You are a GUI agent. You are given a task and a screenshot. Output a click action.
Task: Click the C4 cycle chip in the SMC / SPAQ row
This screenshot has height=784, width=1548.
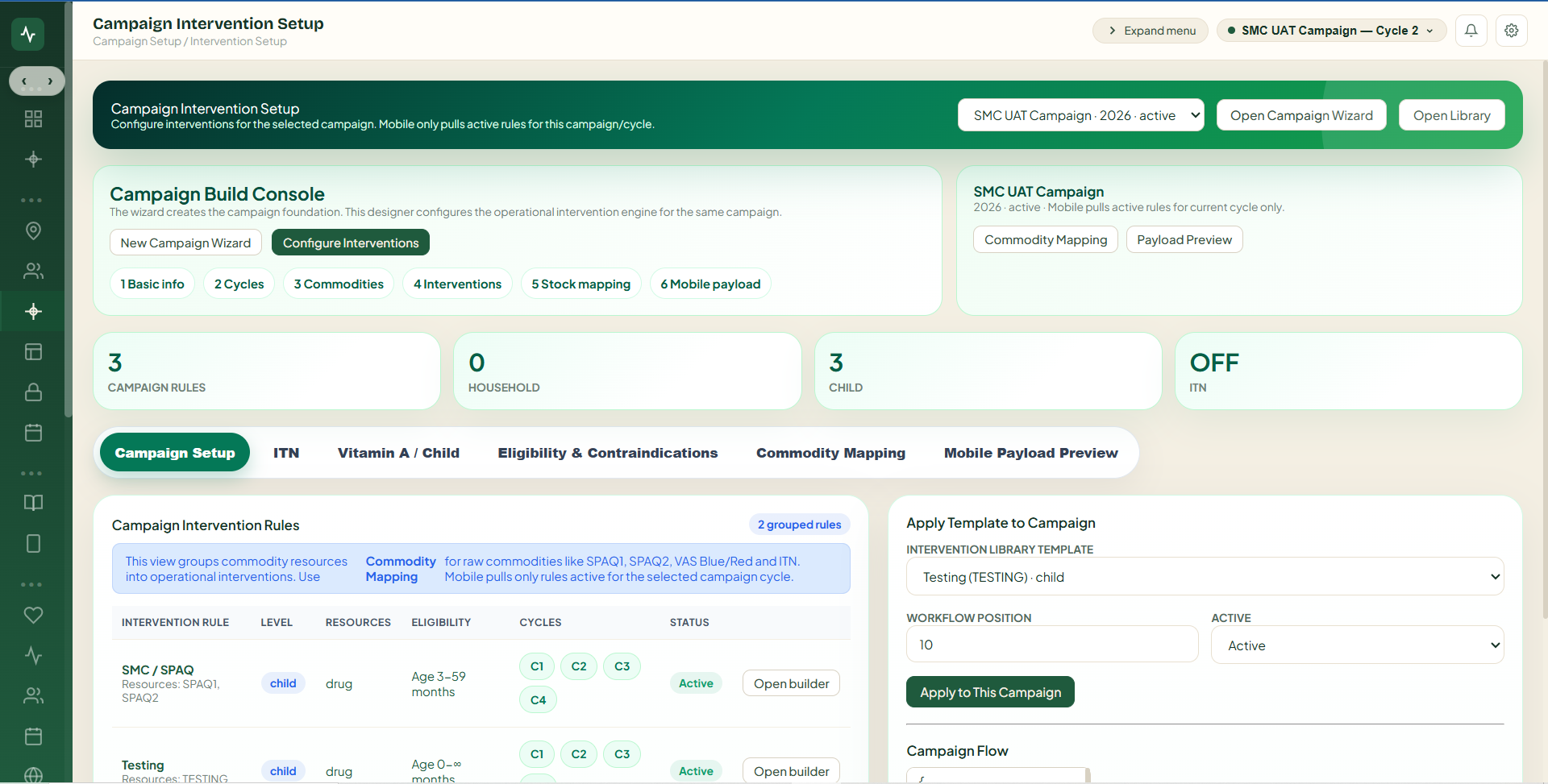(x=538, y=700)
